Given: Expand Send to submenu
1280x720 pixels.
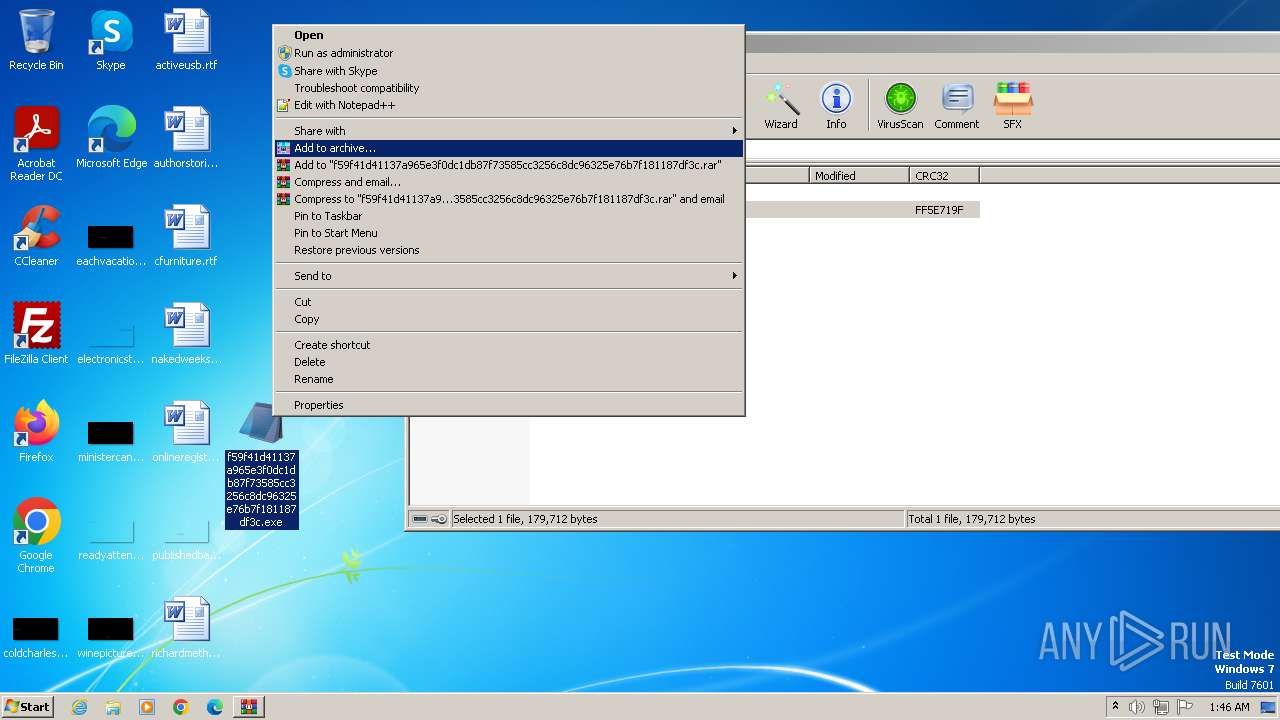Looking at the screenshot, I should (x=509, y=276).
